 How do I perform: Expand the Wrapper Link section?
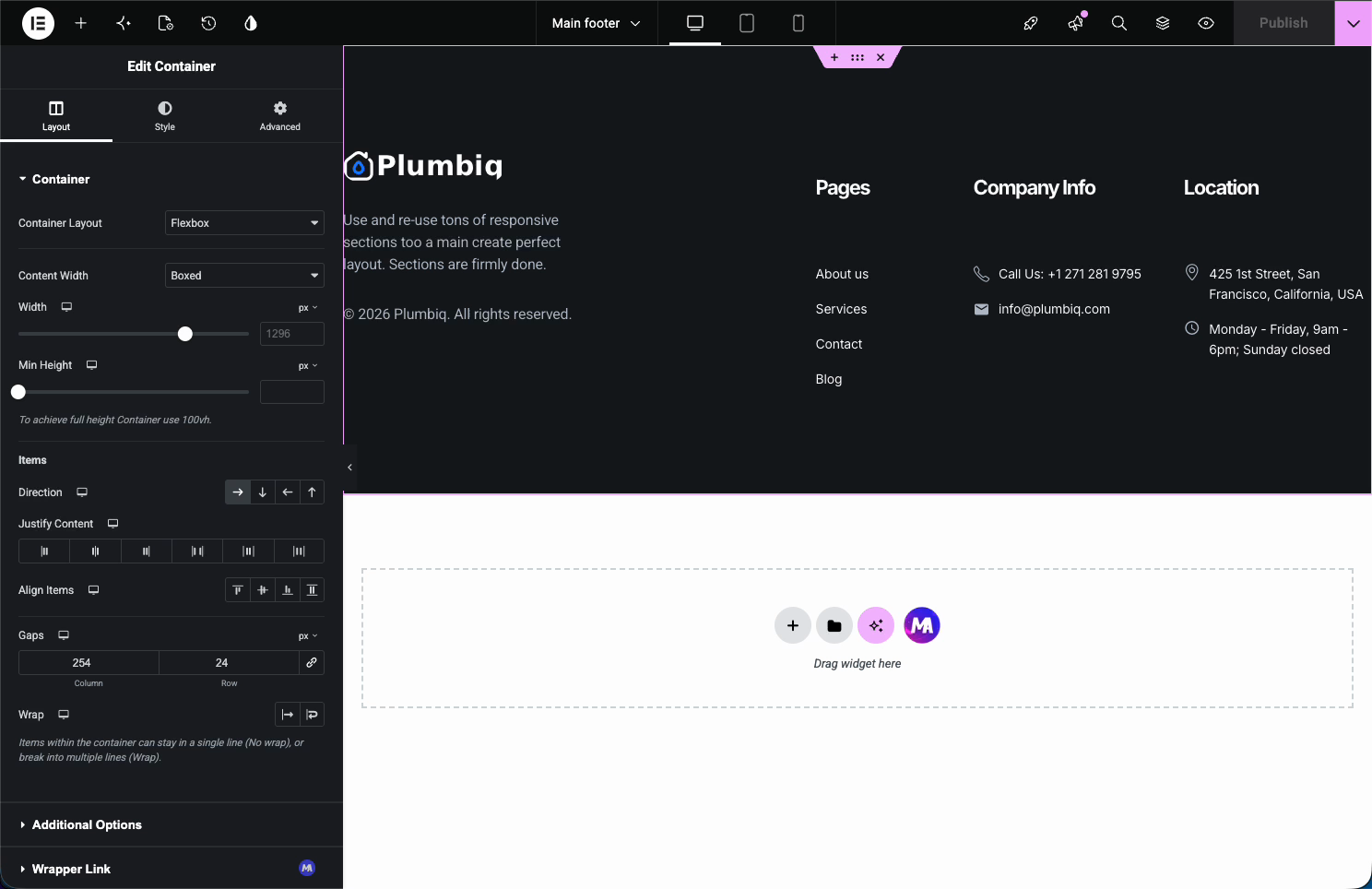(x=171, y=869)
